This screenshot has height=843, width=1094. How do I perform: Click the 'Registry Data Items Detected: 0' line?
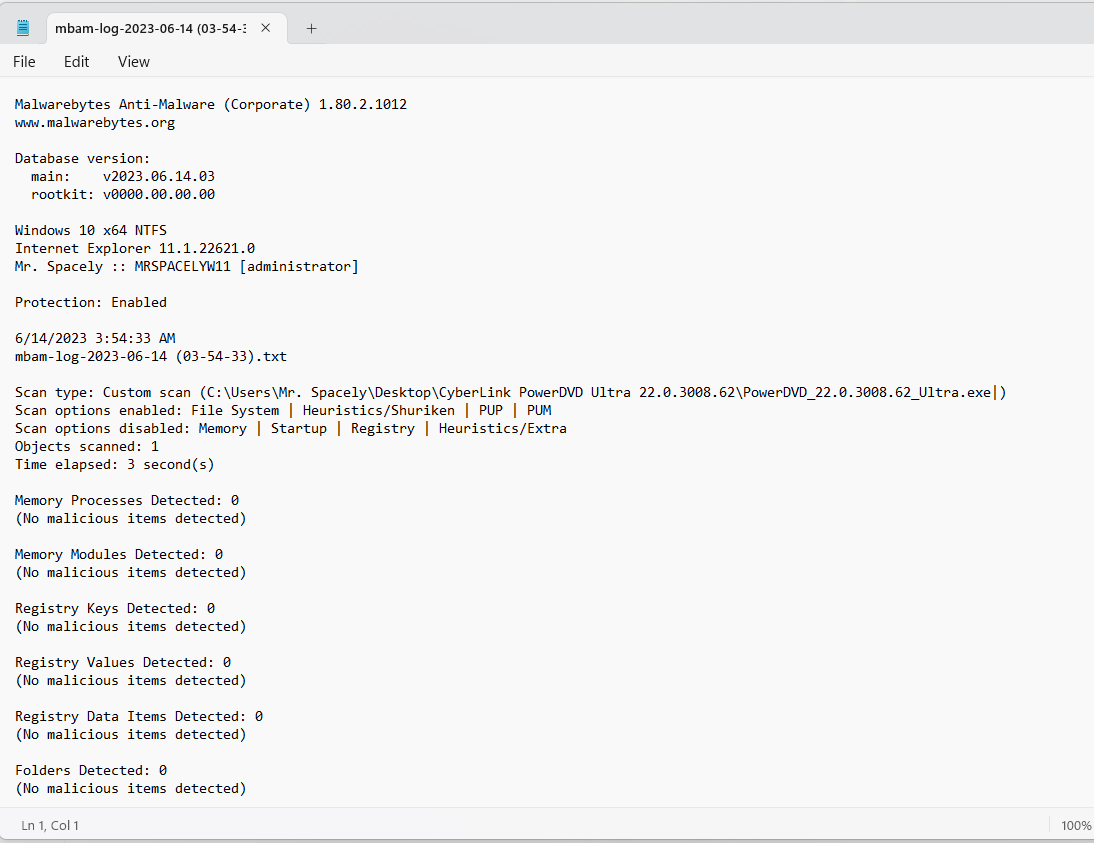pos(139,717)
